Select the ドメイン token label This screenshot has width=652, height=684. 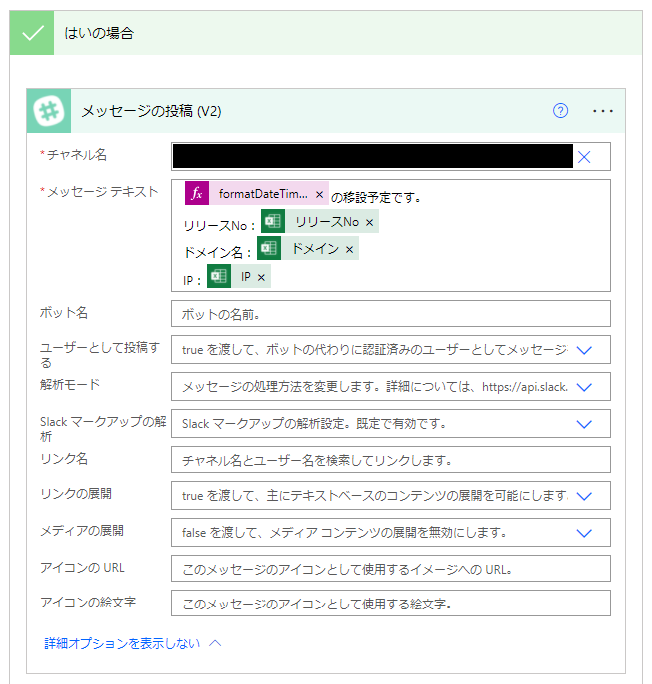pos(315,249)
